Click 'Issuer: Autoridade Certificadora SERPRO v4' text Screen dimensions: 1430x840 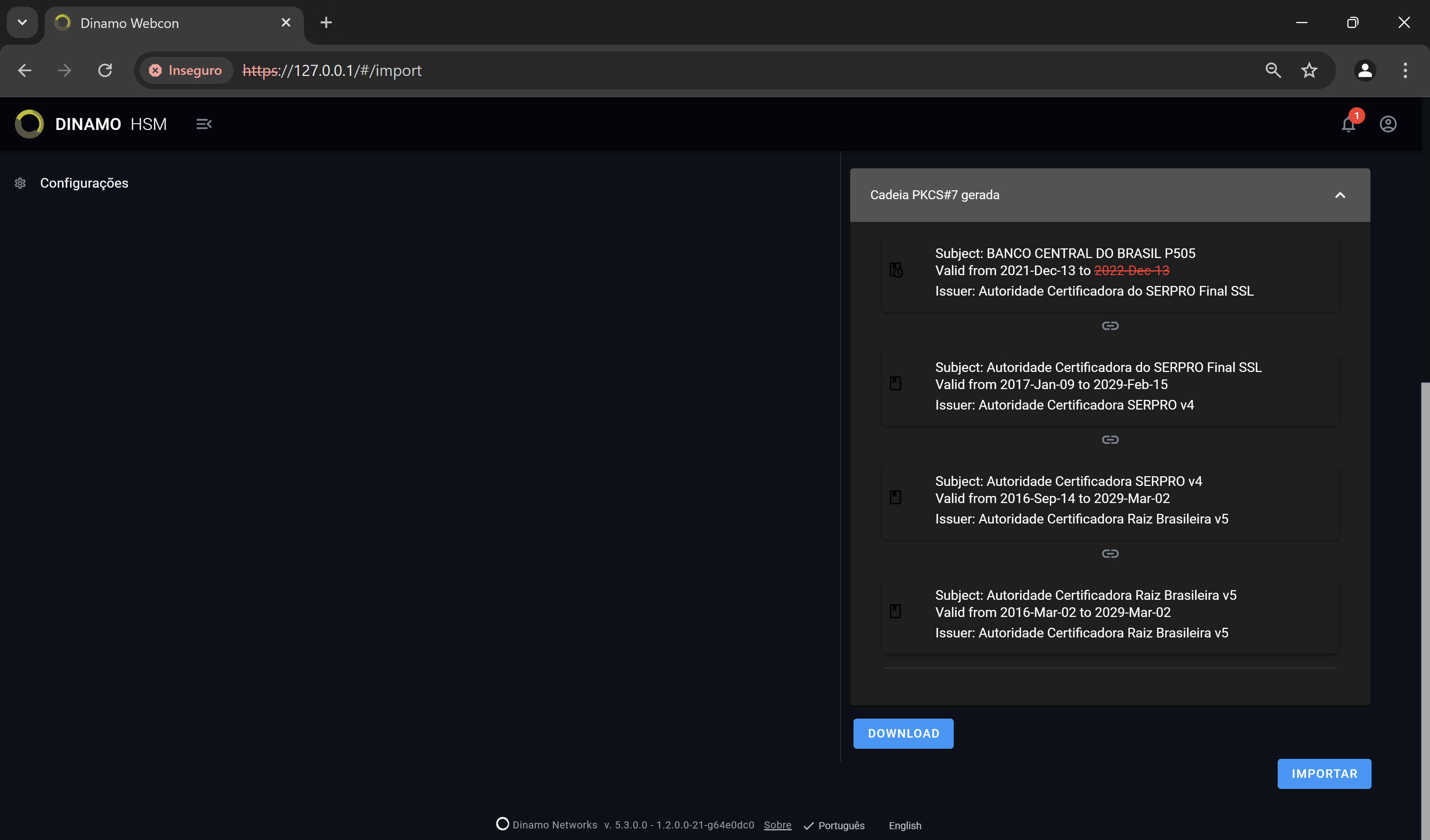click(x=1065, y=405)
